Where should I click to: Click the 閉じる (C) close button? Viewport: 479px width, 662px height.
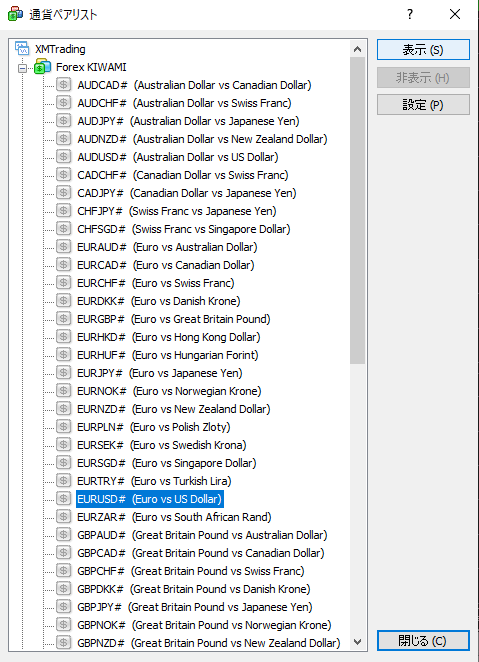(x=423, y=641)
